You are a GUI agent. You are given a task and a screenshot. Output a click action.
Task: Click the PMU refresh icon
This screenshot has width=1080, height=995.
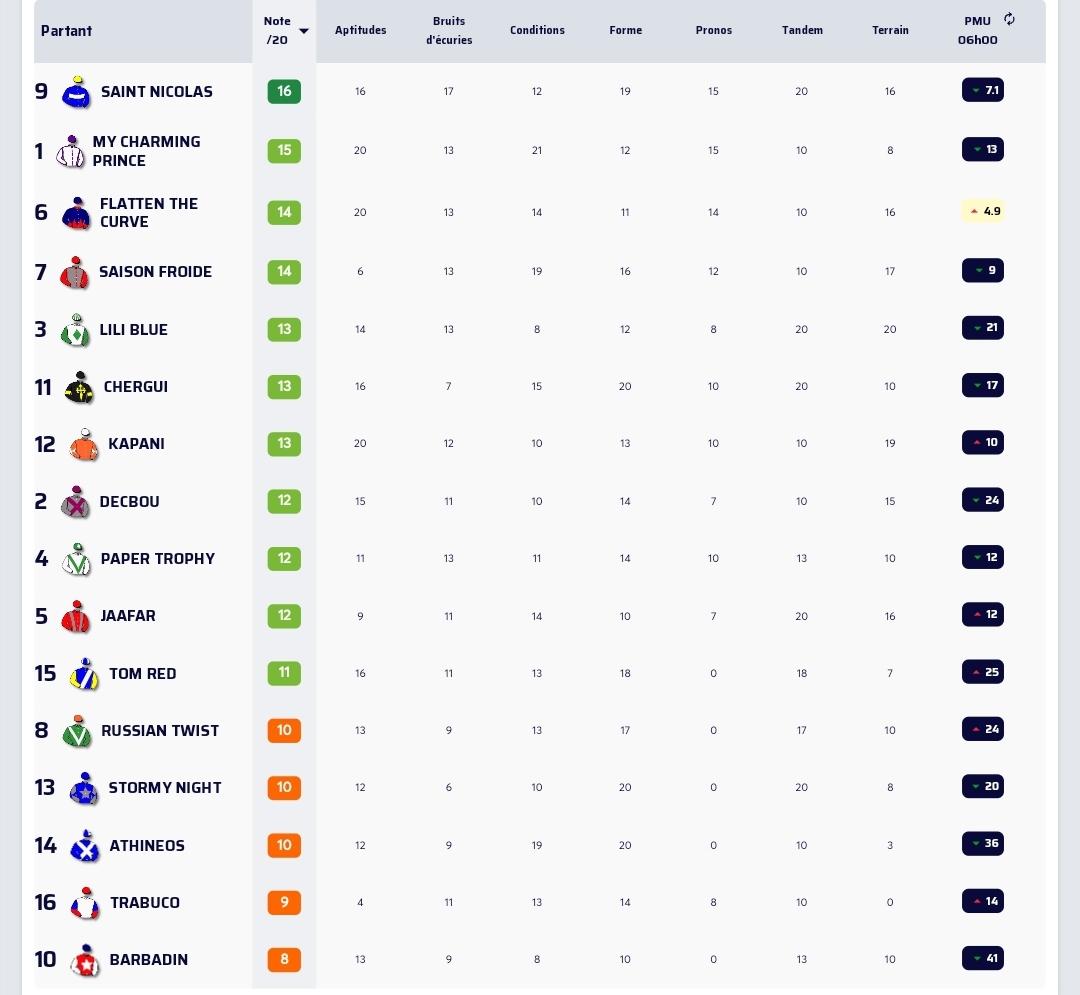pyautogui.click(x=1009, y=19)
